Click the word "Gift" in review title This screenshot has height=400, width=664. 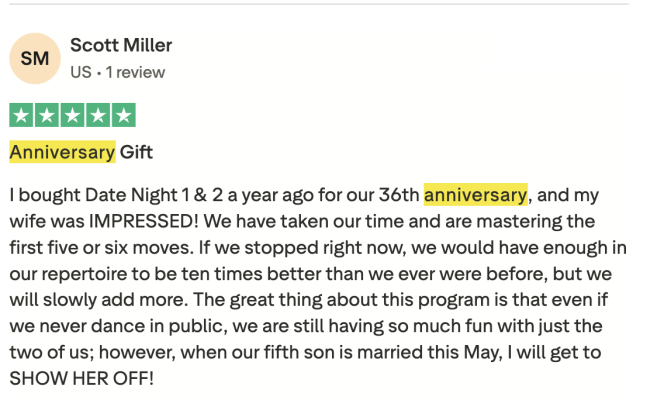[x=137, y=152]
